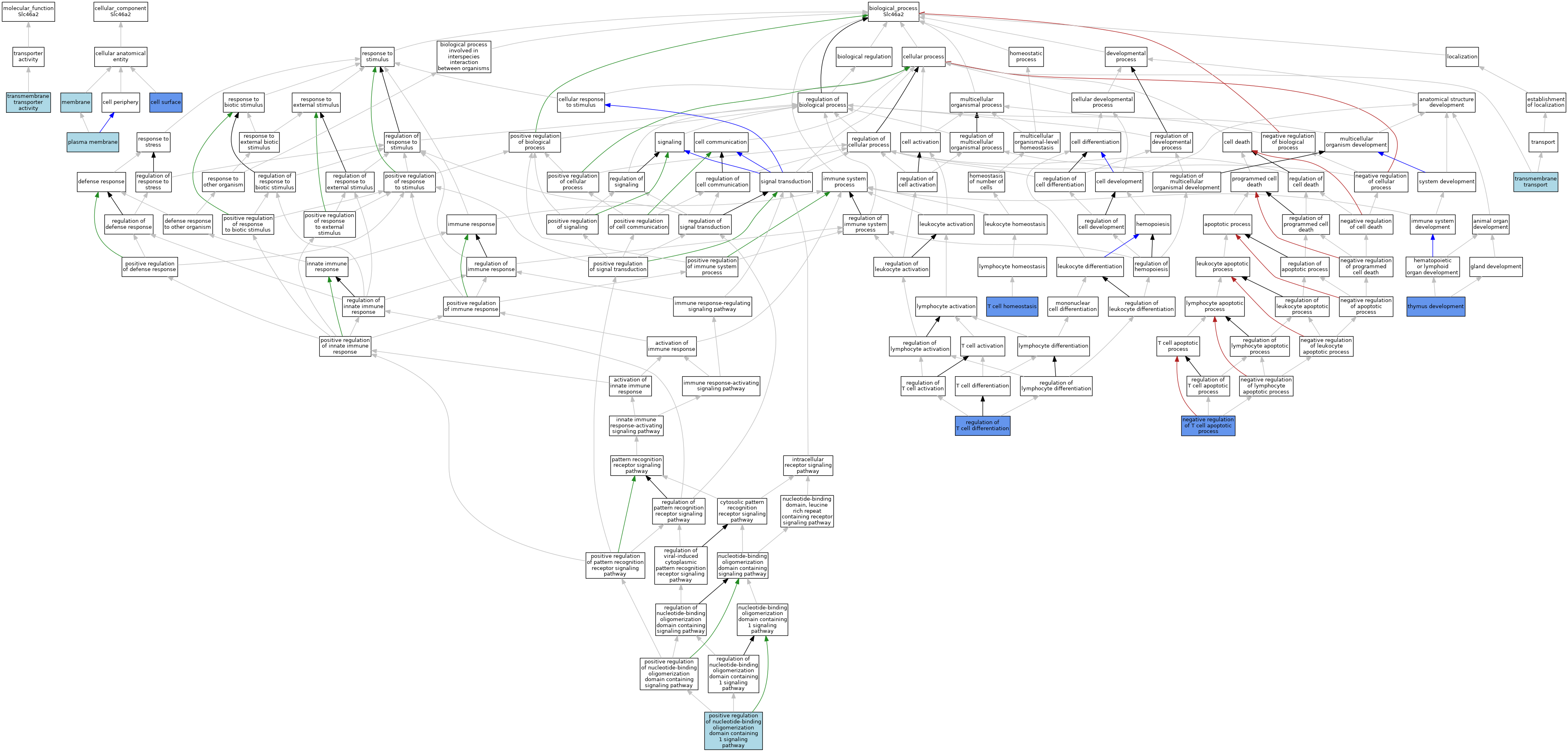Click the response to stimulus node
The height and width of the screenshot is (752, 1568).
(377, 57)
